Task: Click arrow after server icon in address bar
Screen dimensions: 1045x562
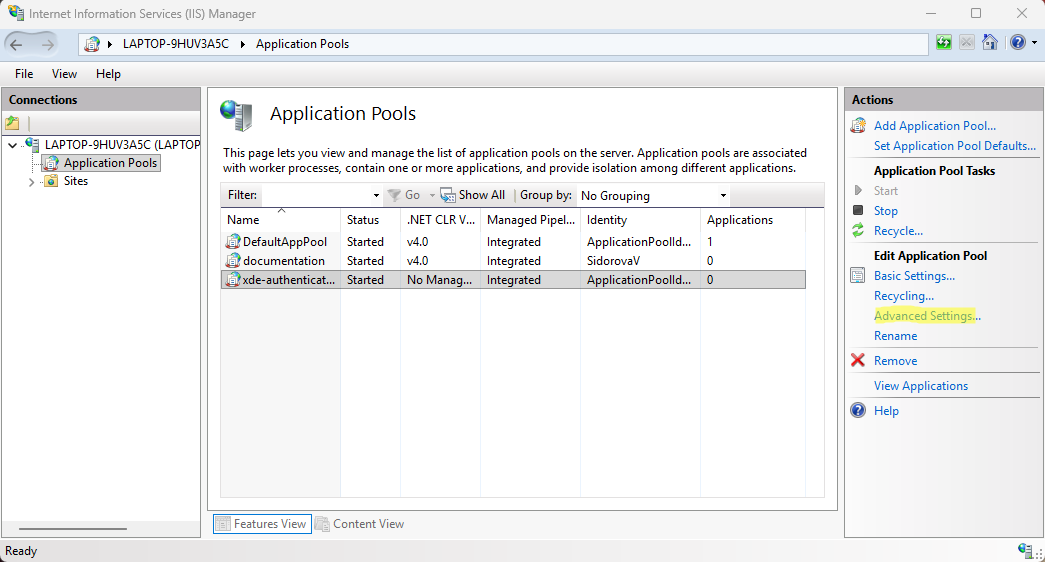Action: pyautogui.click(x=110, y=44)
